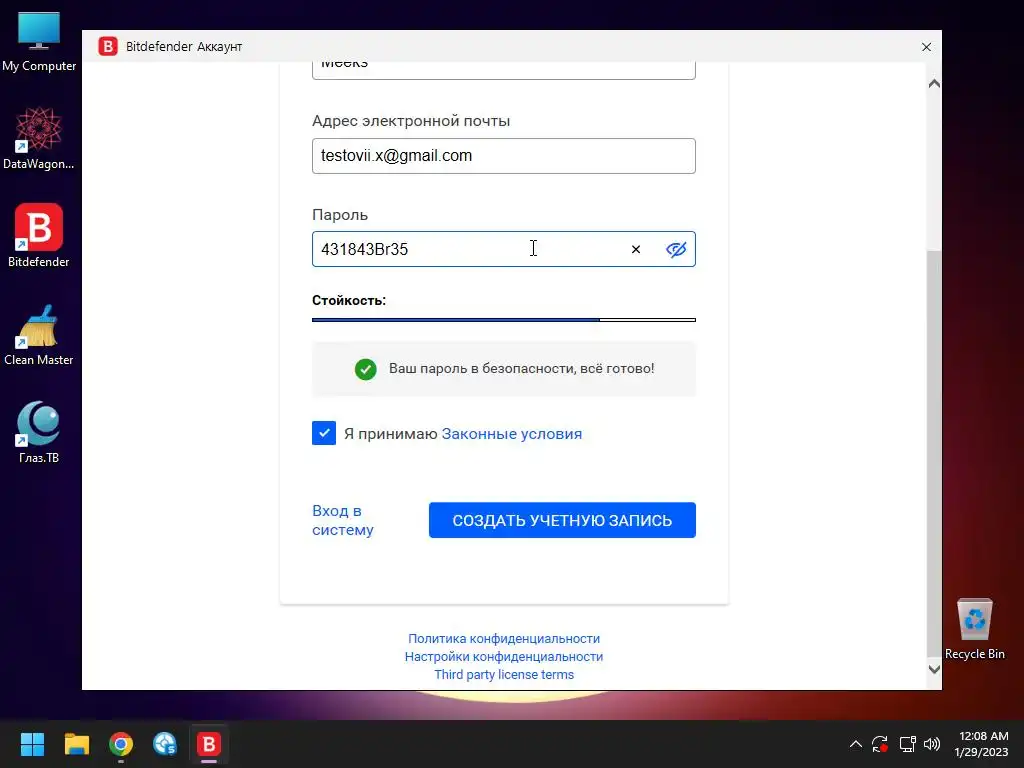Toggle password visibility eye icon
1024x768 pixels.
coord(676,249)
